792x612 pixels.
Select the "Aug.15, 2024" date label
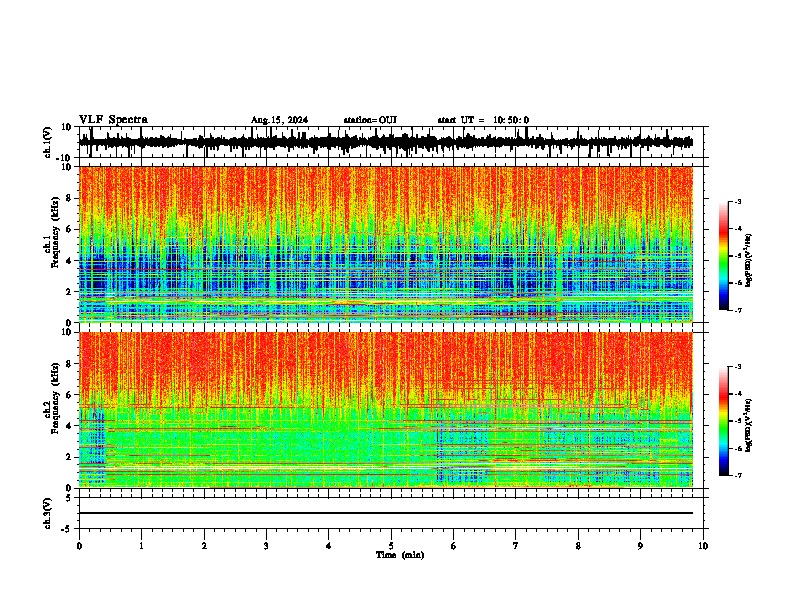coord(279,120)
